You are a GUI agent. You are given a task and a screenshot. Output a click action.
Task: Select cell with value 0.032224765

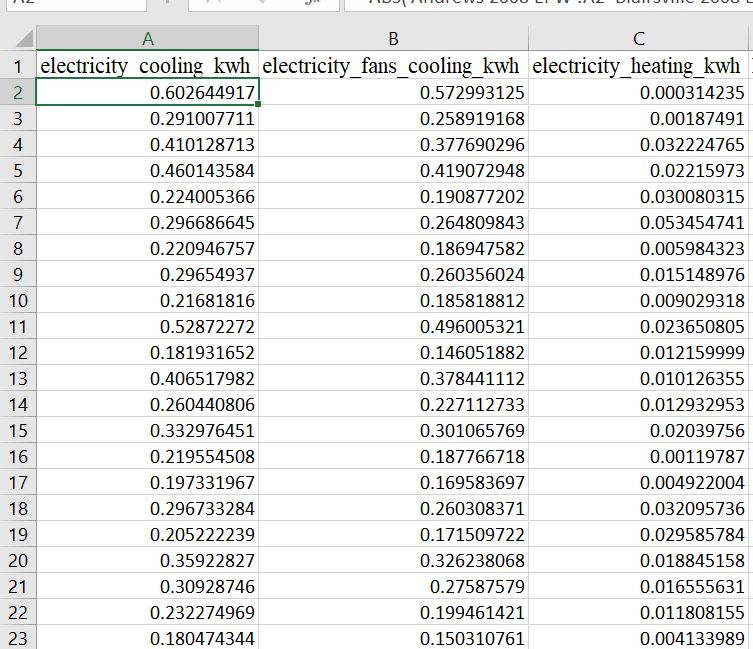pyautogui.click(x=639, y=145)
